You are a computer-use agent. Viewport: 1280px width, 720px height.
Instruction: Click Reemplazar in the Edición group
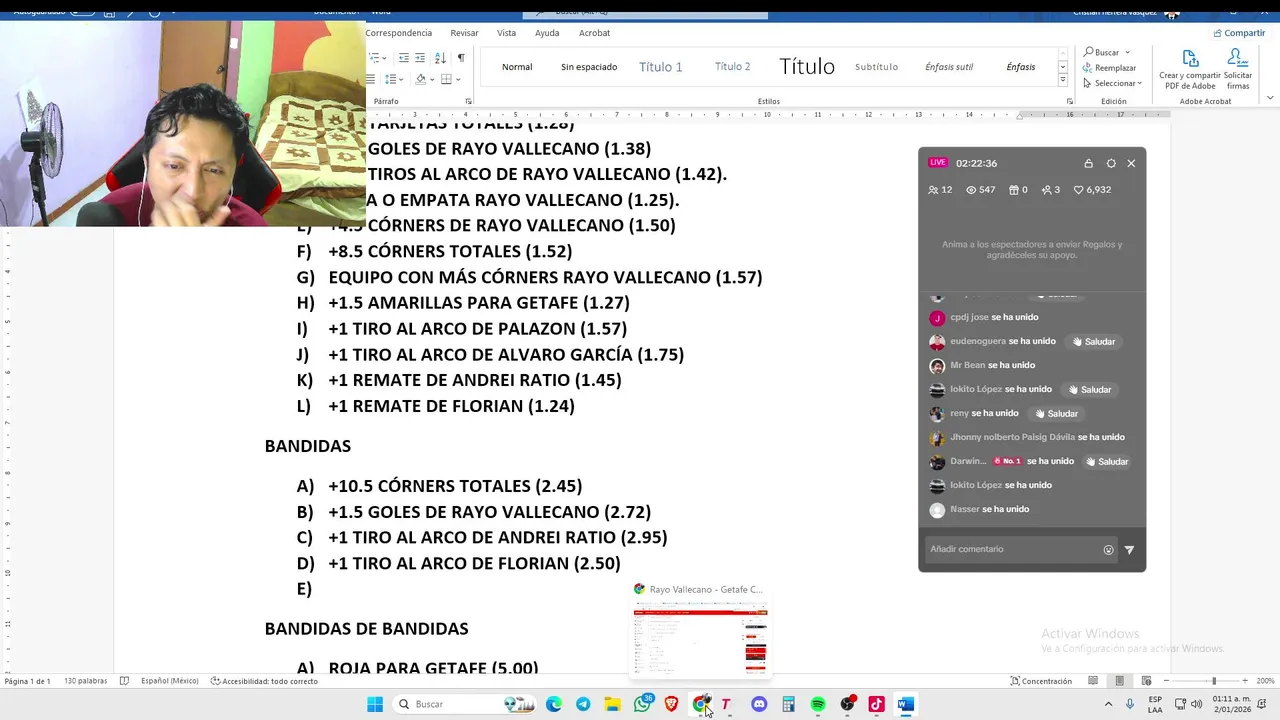pos(1110,68)
